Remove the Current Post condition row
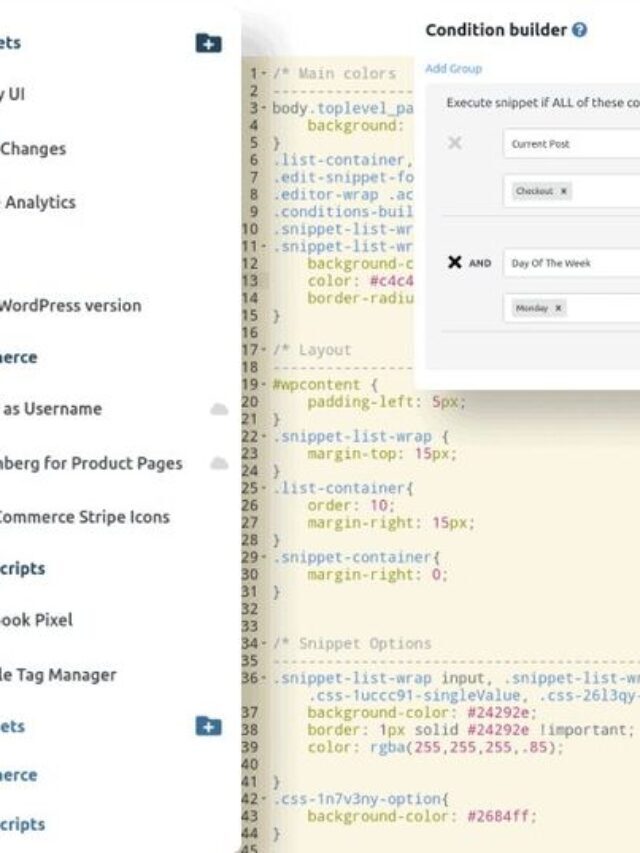640x853 pixels. (x=454, y=144)
